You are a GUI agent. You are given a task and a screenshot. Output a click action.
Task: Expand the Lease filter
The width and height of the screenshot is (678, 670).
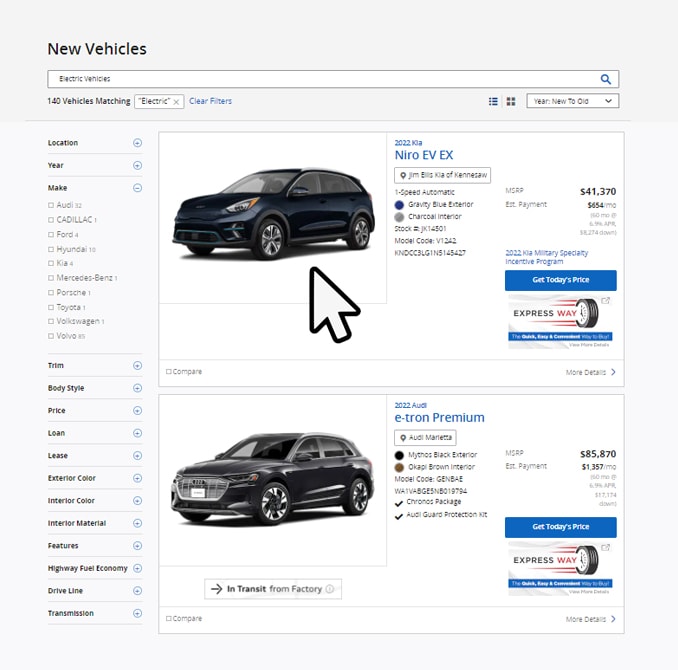point(138,455)
